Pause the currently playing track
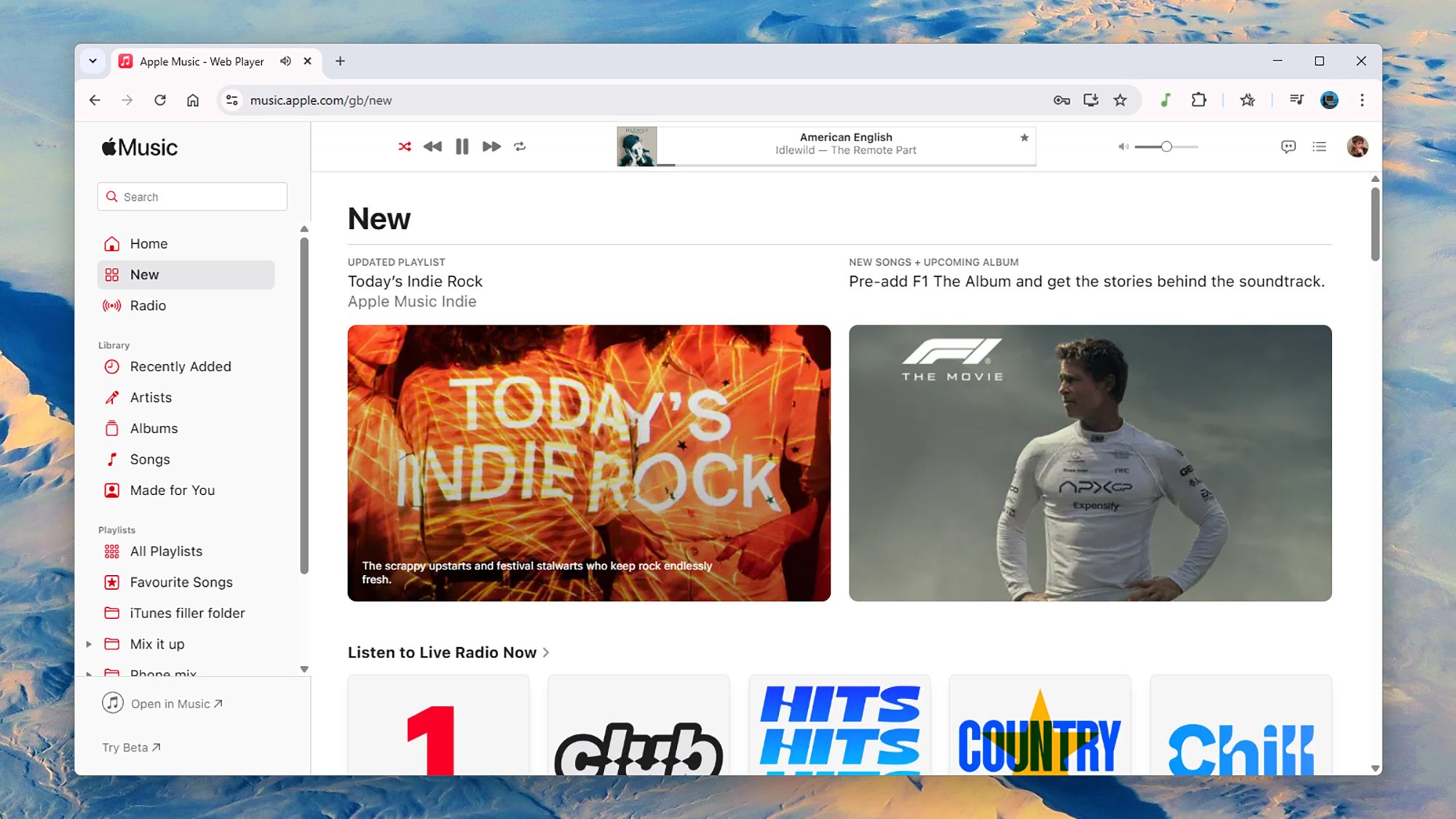The width and height of the screenshot is (1456, 819). tap(462, 146)
